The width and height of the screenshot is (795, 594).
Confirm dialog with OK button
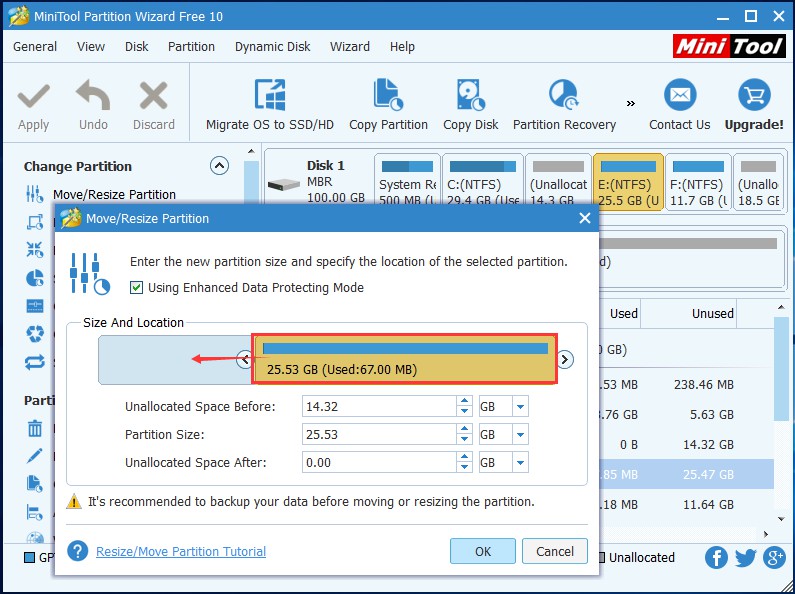483,551
